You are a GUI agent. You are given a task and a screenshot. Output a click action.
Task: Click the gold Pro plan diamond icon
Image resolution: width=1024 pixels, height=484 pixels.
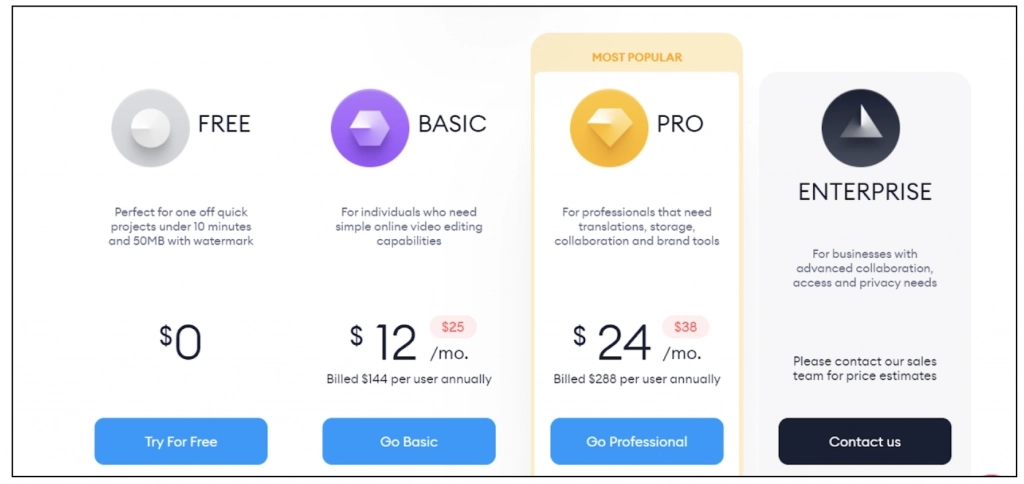tap(608, 127)
